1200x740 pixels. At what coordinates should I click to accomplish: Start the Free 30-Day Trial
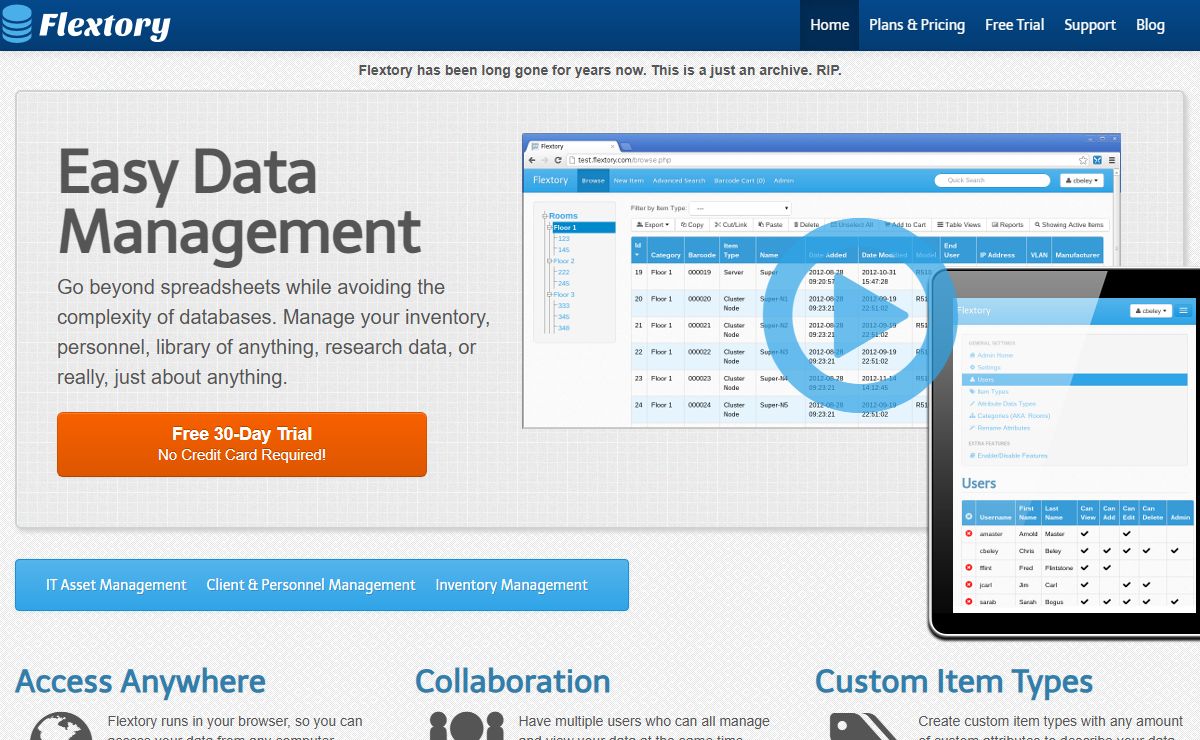pyautogui.click(x=242, y=444)
